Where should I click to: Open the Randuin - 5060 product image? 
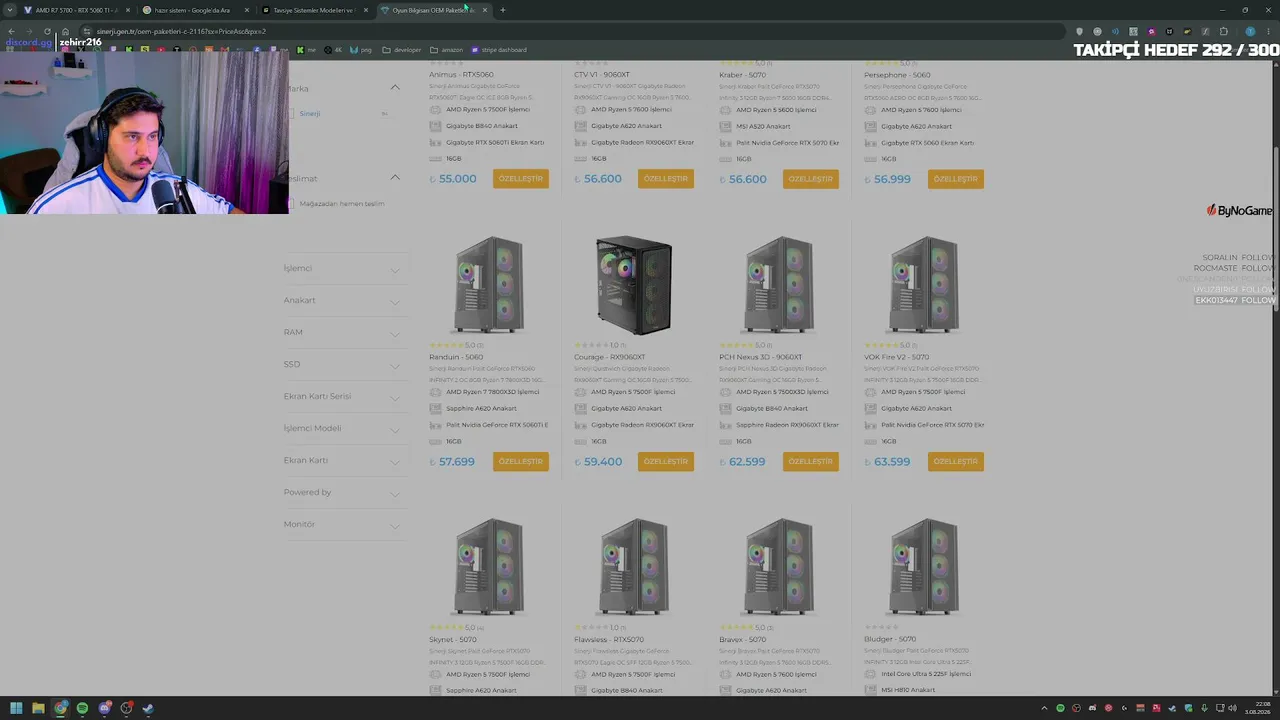[489, 285]
